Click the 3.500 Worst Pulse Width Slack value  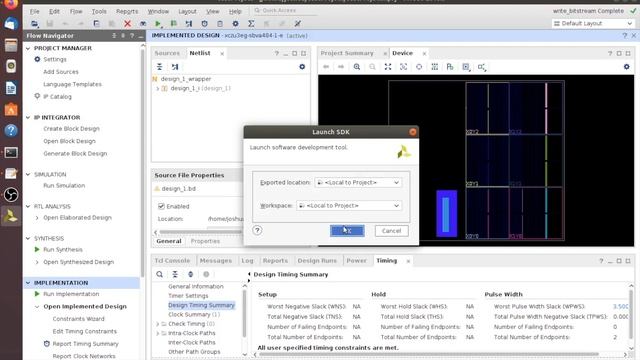pos(620,307)
